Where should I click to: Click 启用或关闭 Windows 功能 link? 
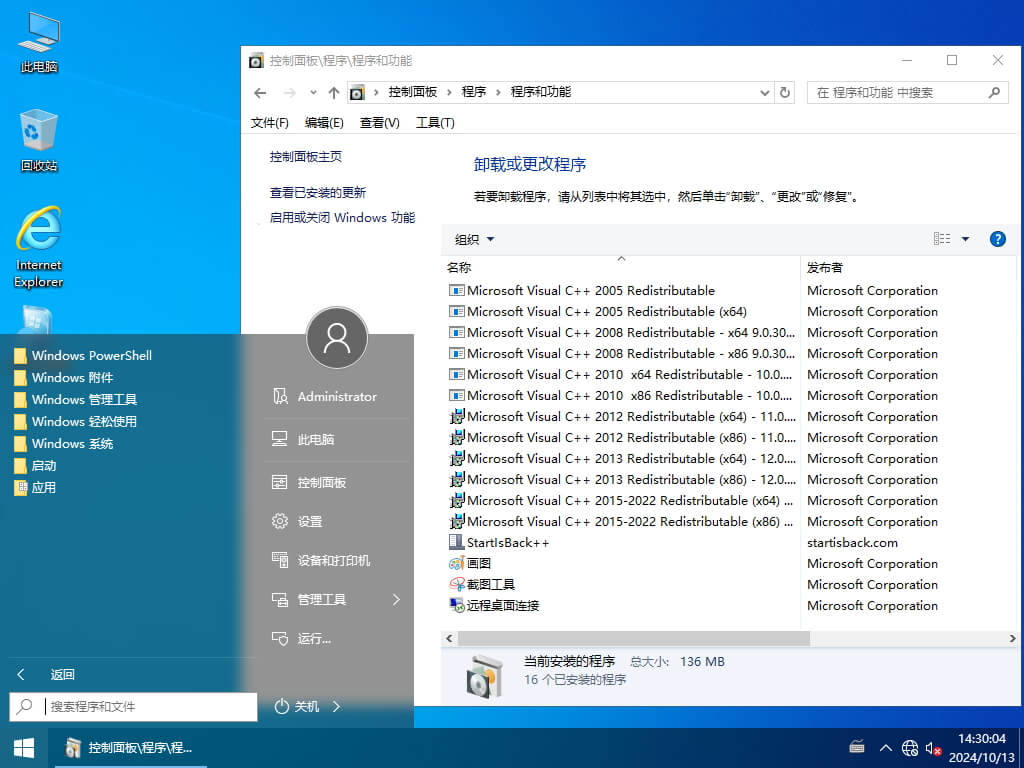(342, 217)
